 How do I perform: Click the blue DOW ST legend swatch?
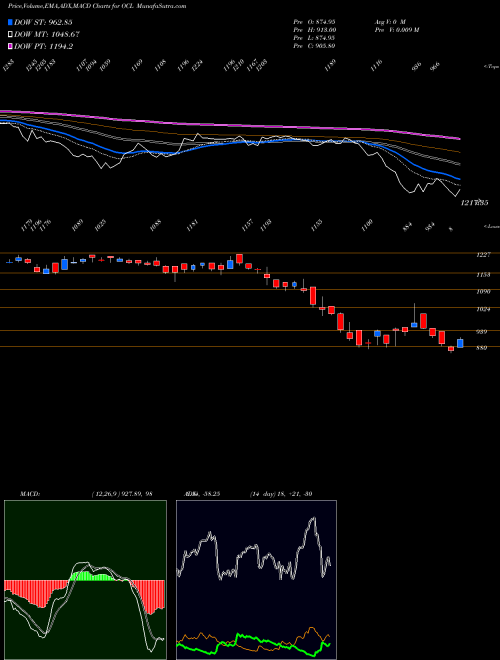click(11, 22)
